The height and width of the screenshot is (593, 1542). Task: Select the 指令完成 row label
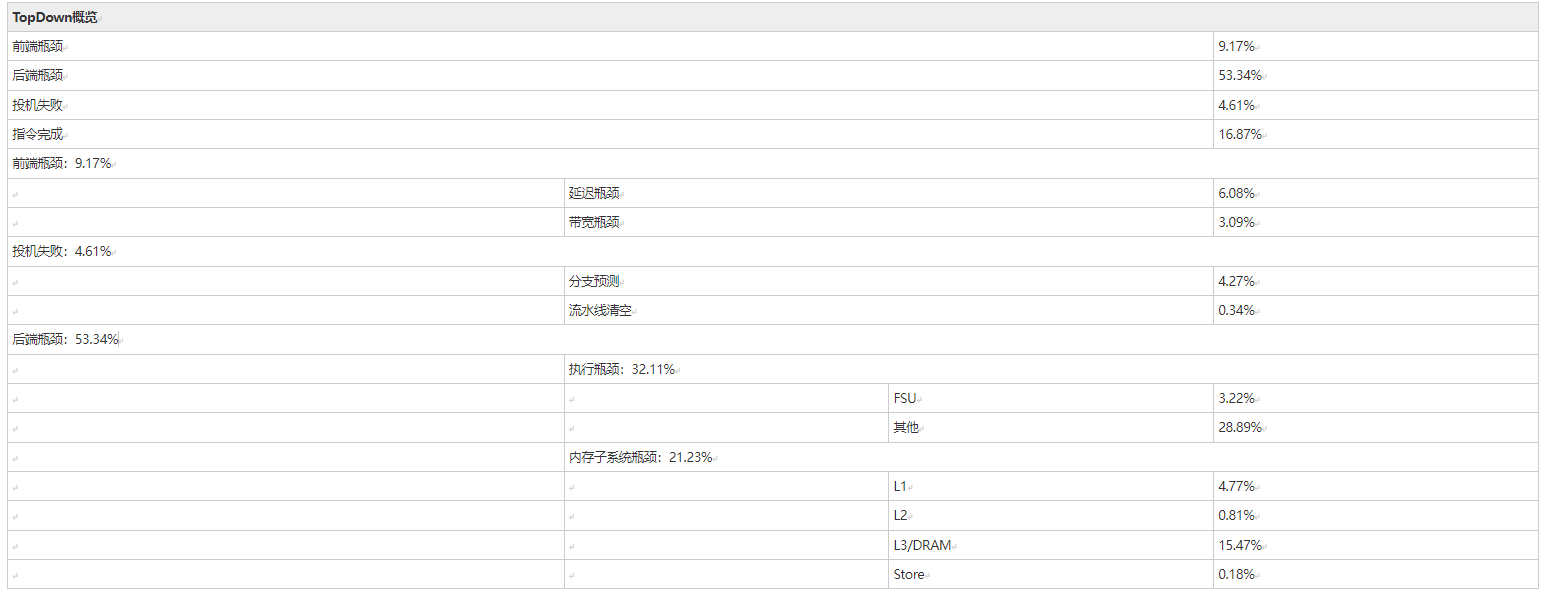coord(37,135)
